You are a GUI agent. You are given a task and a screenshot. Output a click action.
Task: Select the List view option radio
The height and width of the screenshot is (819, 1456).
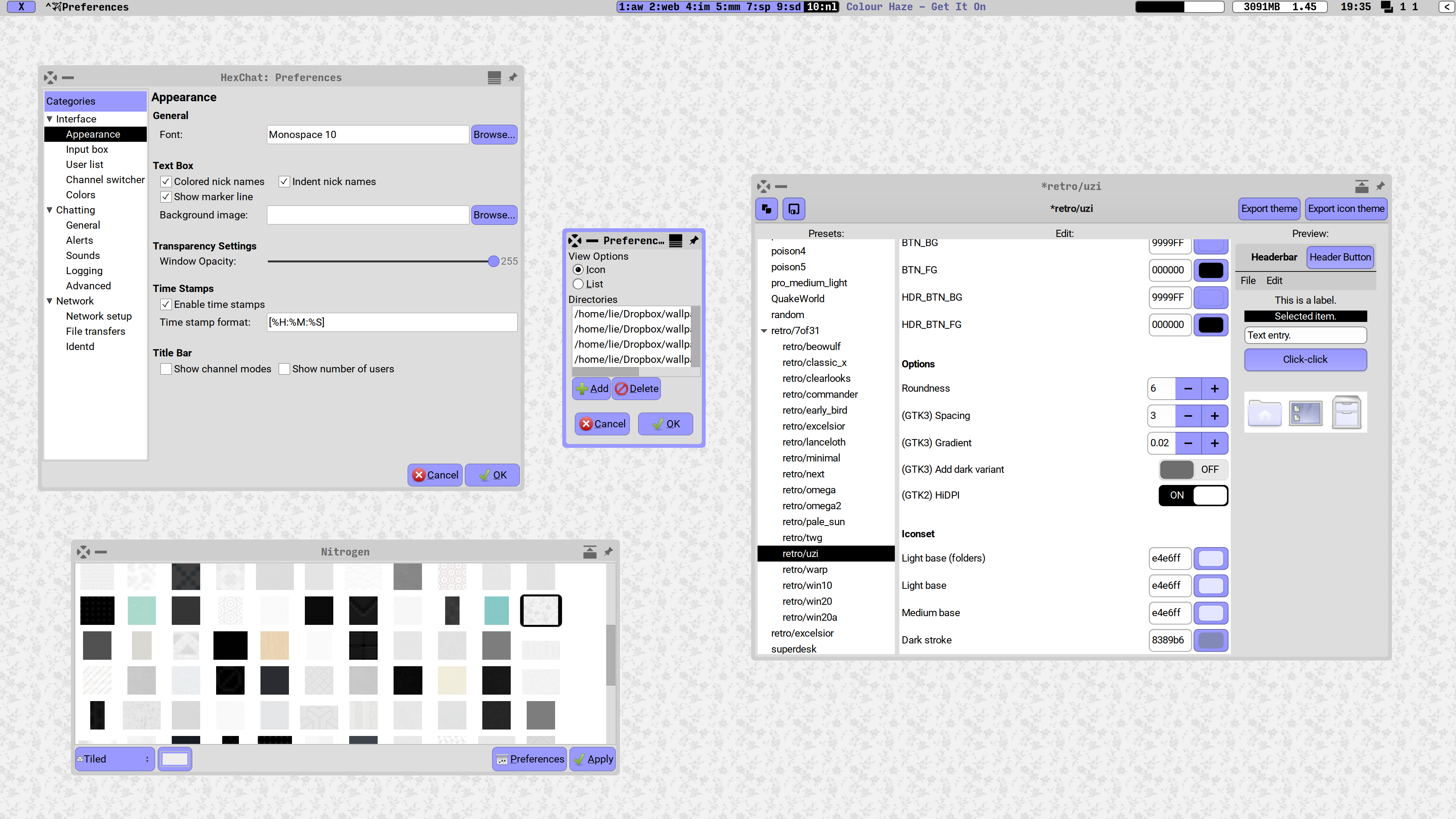click(x=578, y=284)
